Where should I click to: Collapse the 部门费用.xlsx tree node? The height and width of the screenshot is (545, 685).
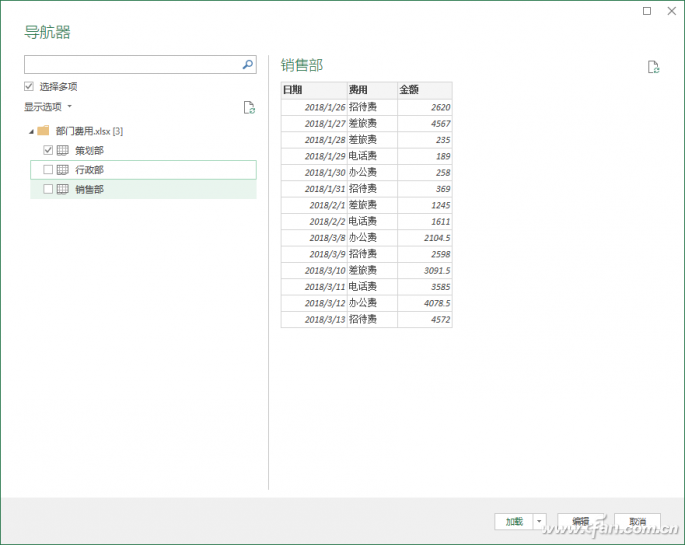31,131
